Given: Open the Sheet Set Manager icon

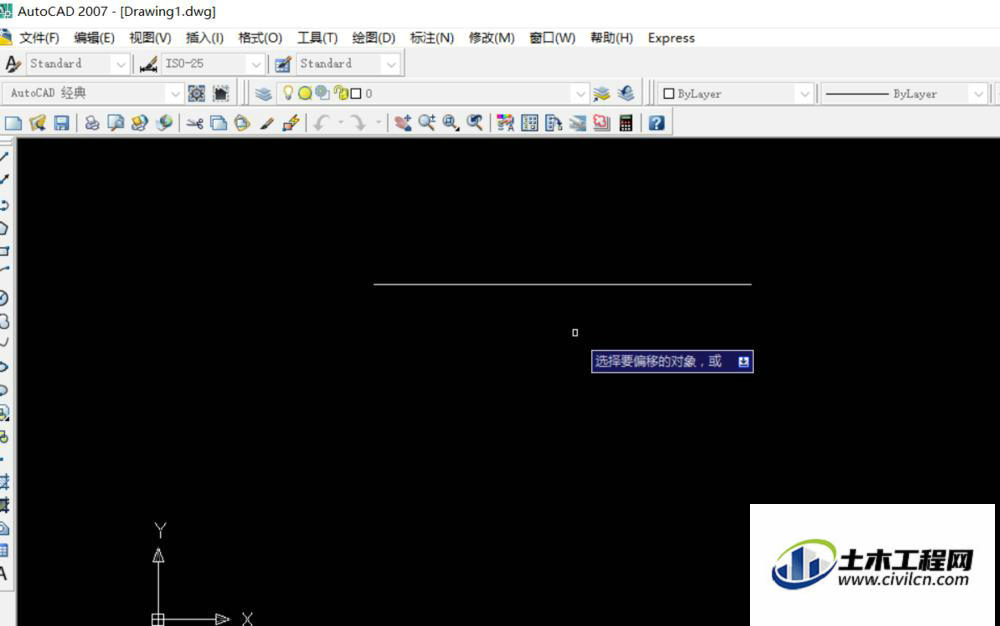Looking at the screenshot, I should pos(578,122).
